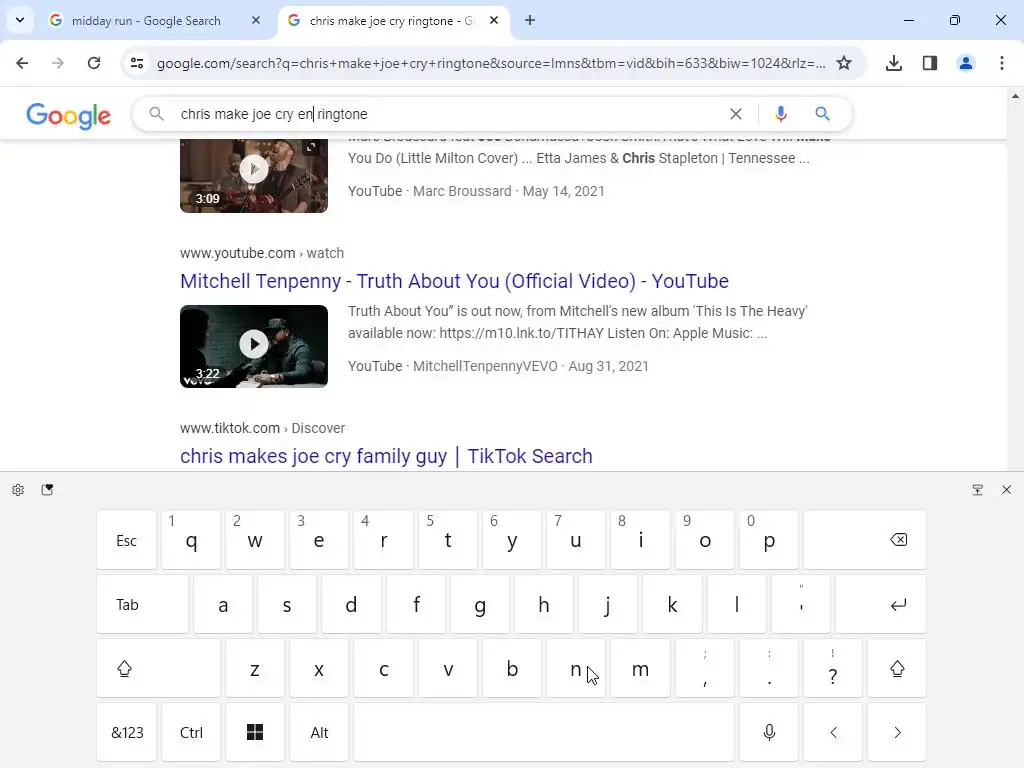1024x768 pixels.
Task: Play the Mitchell Tenpenny 3:22 video thumbnail
Action: point(254,346)
